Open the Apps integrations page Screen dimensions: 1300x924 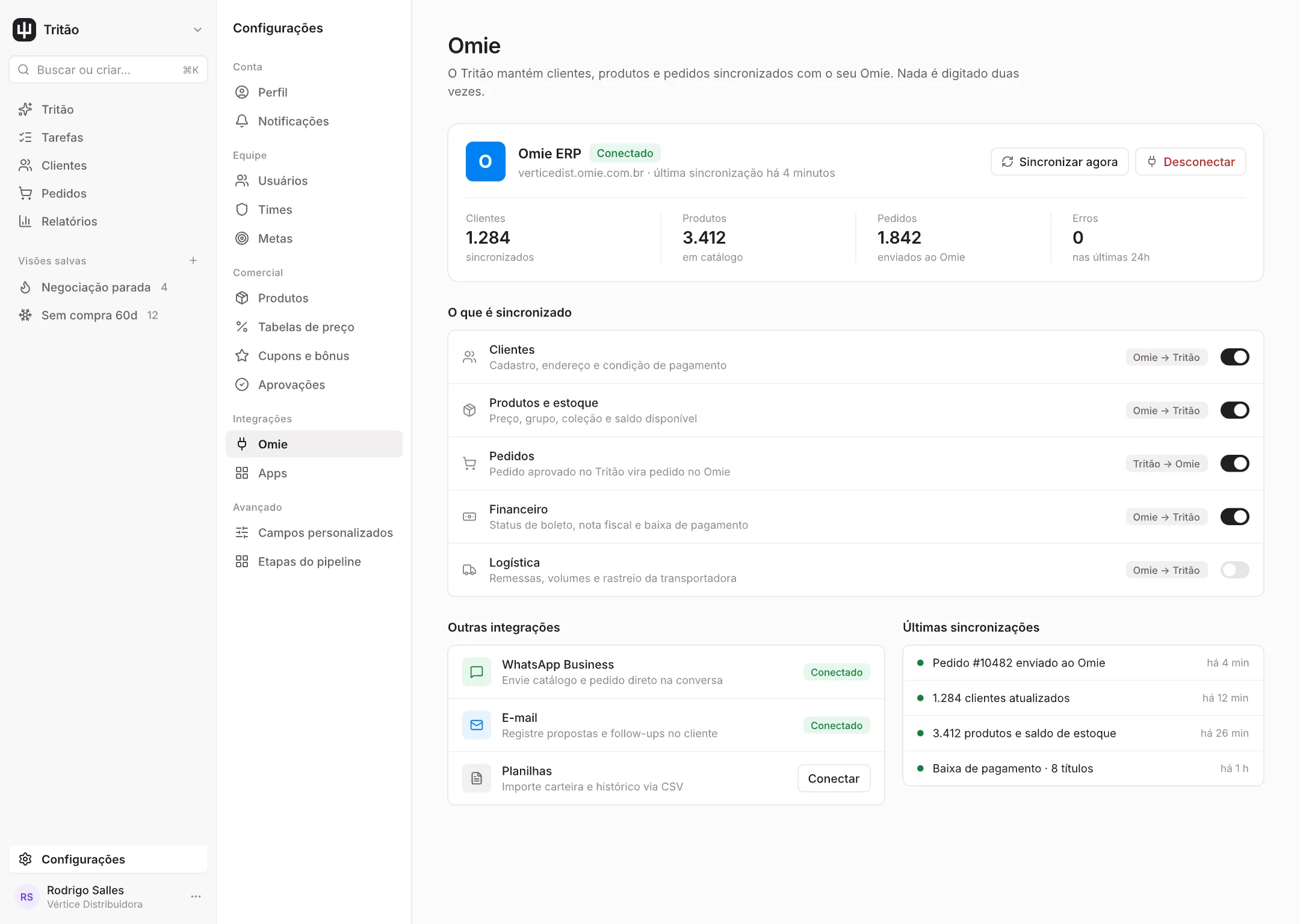314,473
